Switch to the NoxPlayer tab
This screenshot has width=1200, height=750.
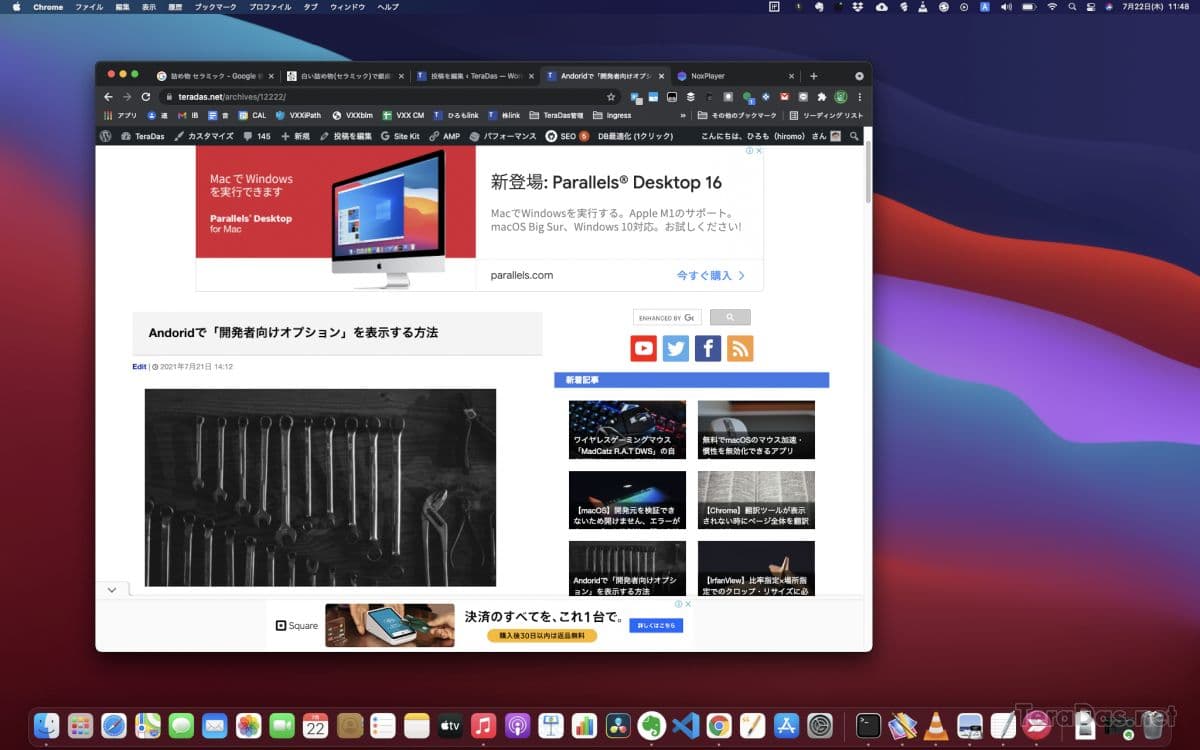pyautogui.click(x=735, y=76)
